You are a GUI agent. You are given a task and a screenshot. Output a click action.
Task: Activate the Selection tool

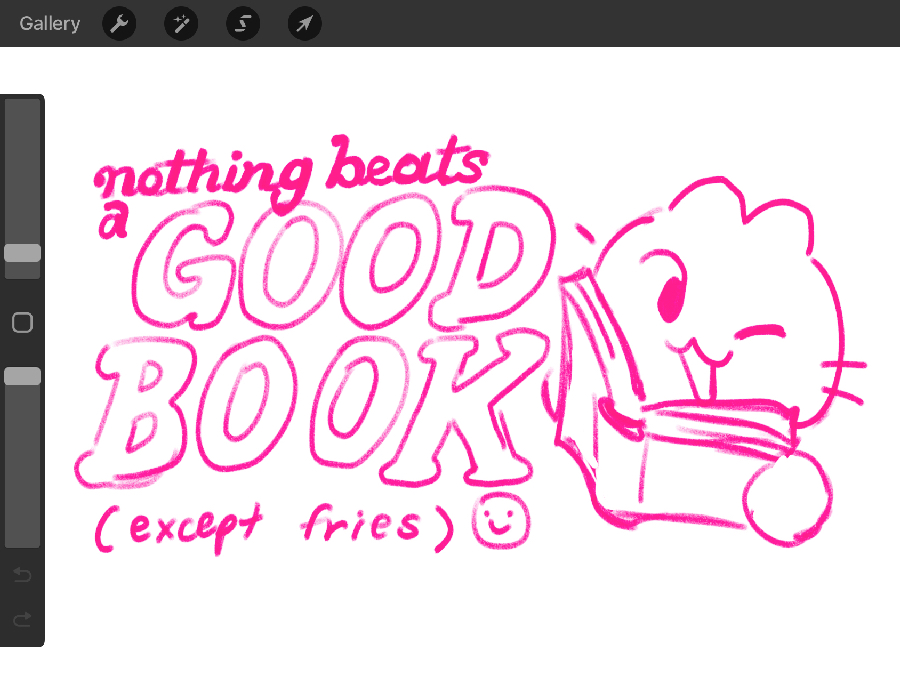point(243,24)
